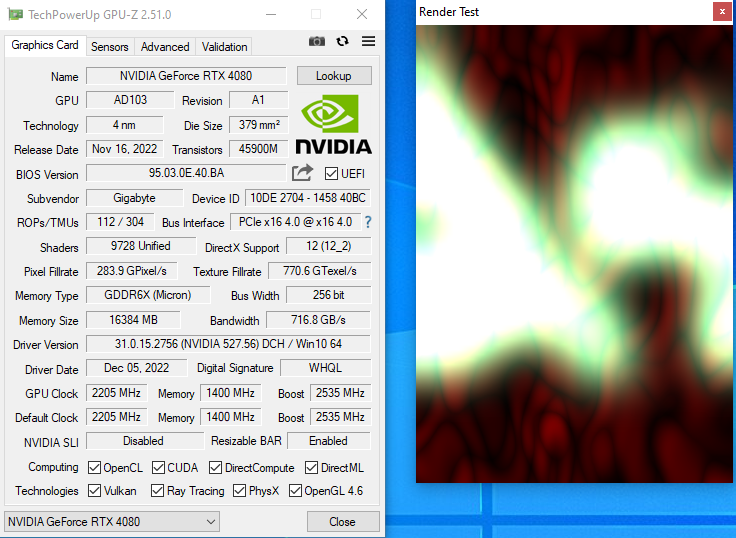Screen dimensions: 736x538
Task: Click the Technology field 4 nm
Action: pos(124,125)
